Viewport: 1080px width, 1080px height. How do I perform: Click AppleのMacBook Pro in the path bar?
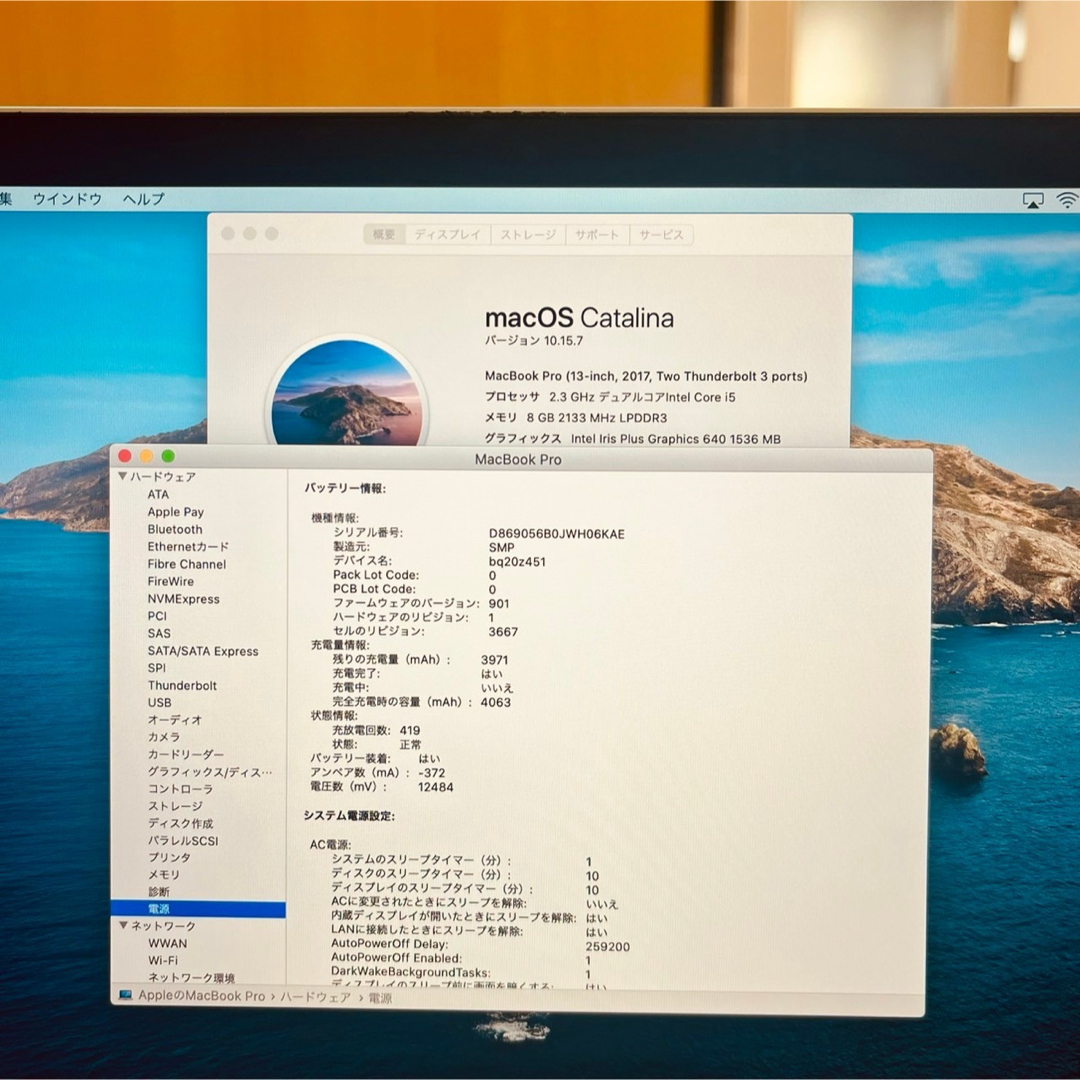(x=202, y=996)
